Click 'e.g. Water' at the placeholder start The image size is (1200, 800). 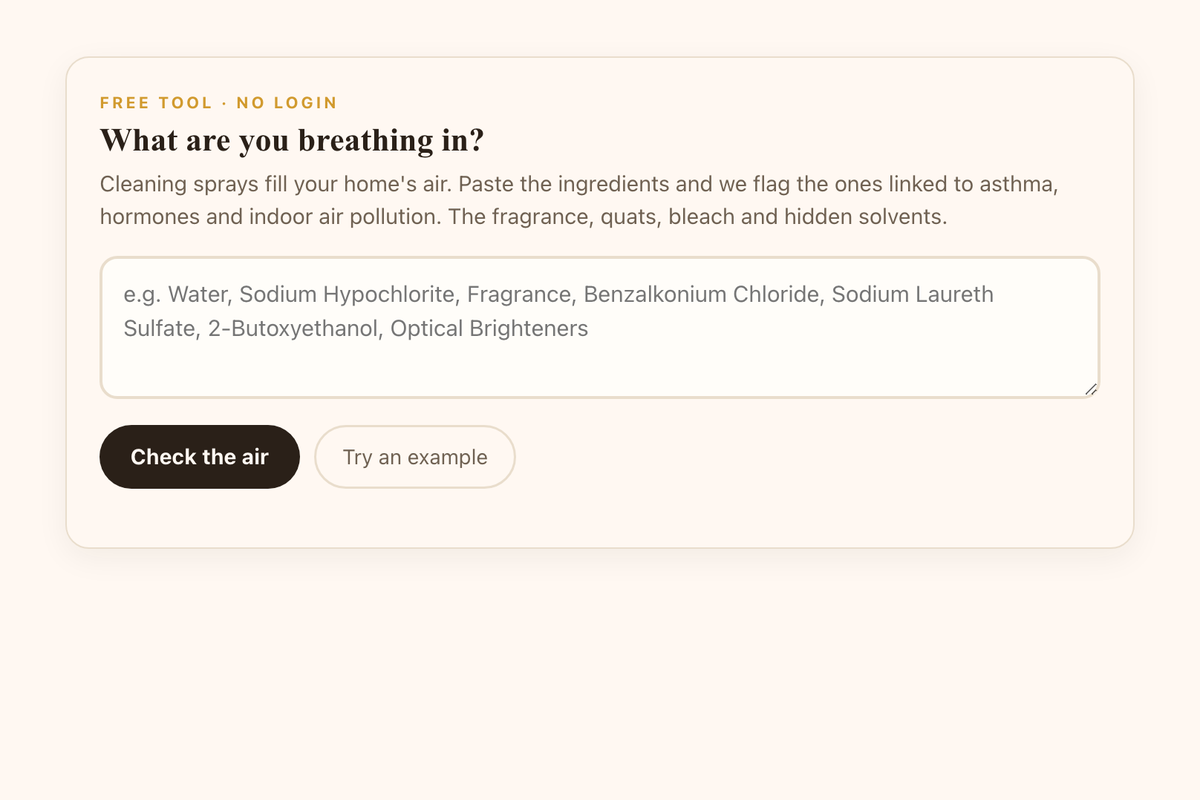coord(176,294)
